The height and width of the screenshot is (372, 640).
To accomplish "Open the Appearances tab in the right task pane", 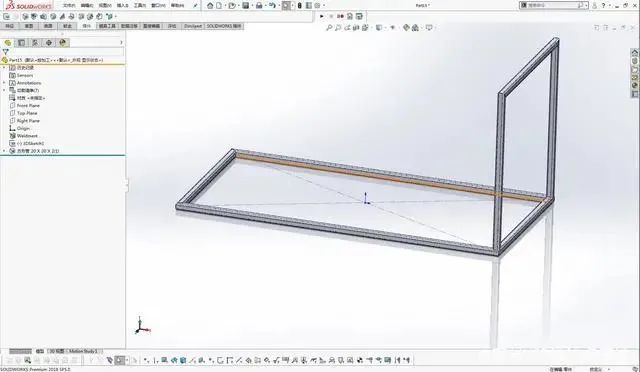I will (635, 86).
